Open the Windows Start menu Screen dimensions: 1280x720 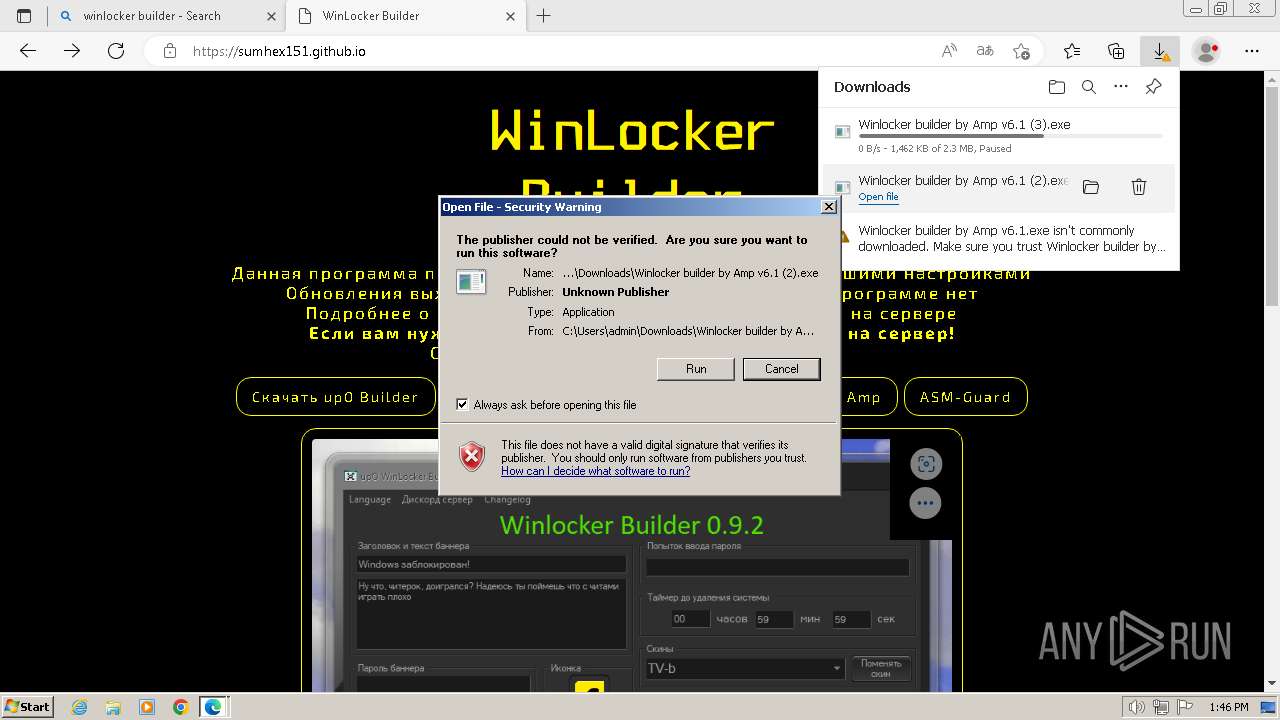point(27,706)
